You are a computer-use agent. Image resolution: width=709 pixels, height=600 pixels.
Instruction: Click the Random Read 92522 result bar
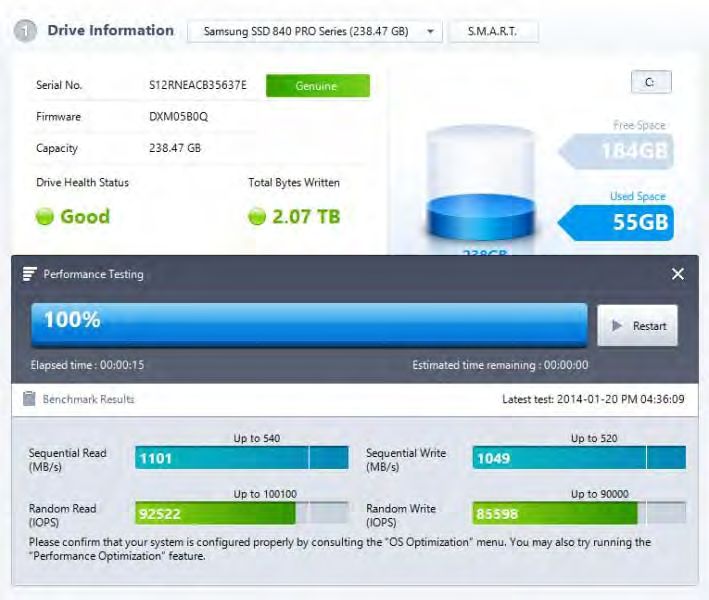(x=242, y=513)
